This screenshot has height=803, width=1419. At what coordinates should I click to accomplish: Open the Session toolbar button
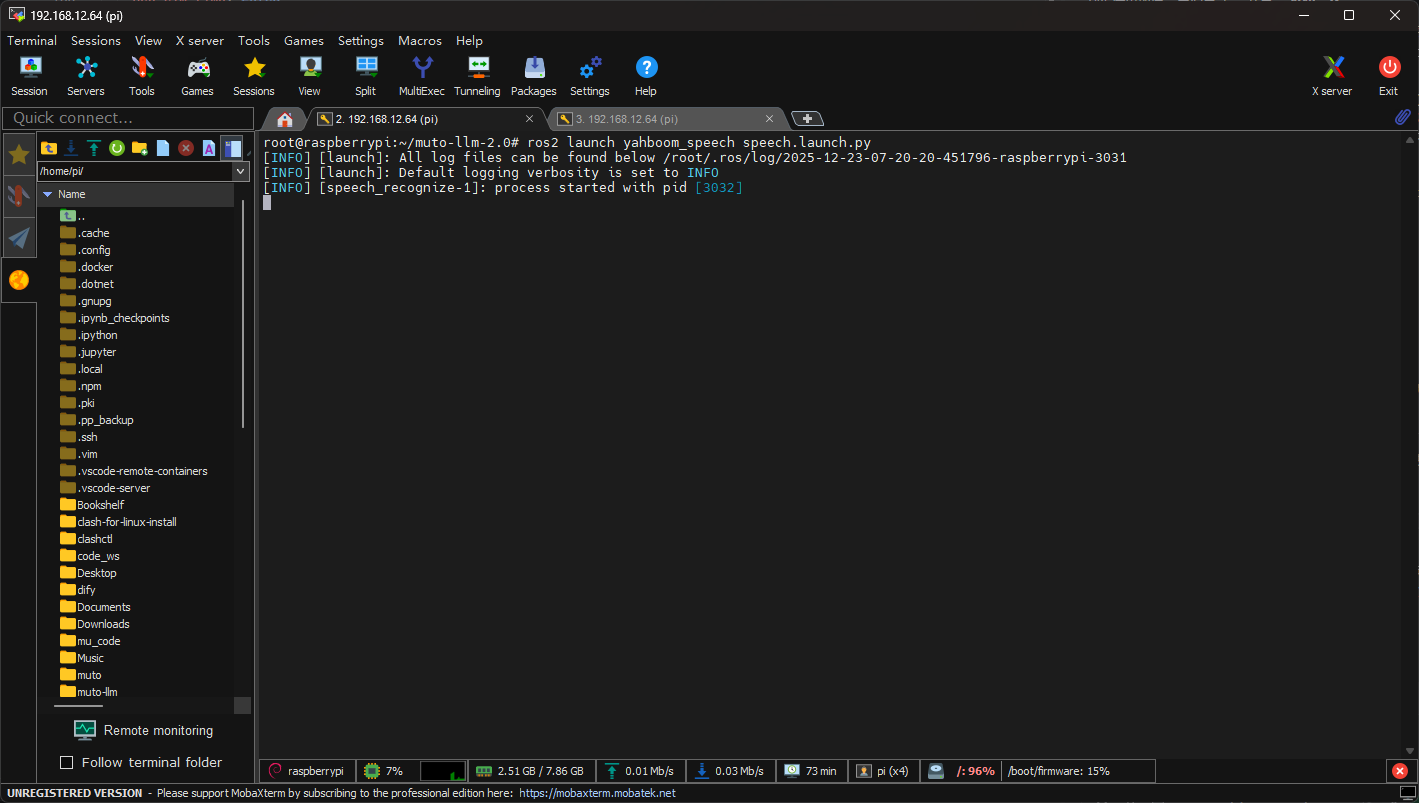click(30, 76)
